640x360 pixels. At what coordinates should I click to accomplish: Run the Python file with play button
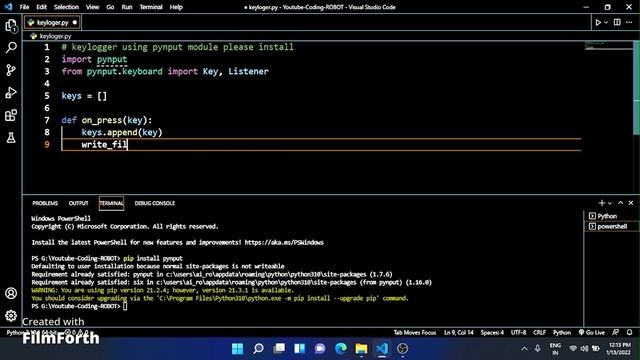(x=598, y=22)
